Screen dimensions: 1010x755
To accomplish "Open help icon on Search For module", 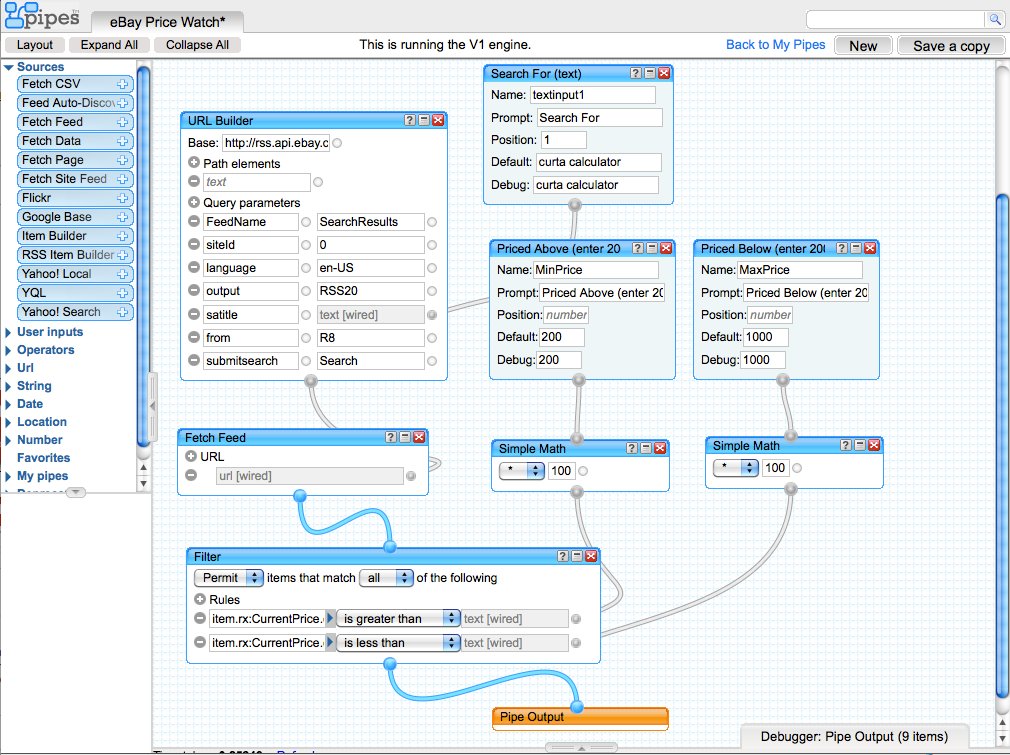I will [x=635, y=73].
